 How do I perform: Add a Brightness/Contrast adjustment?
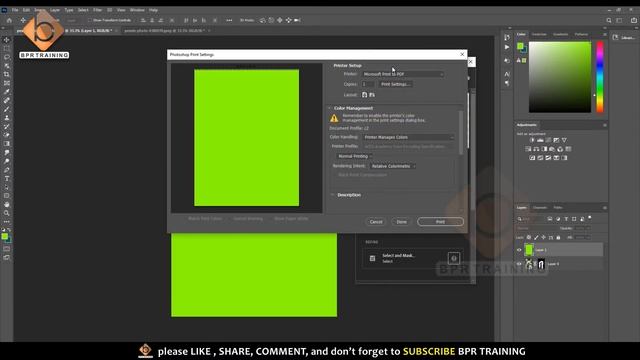(532, 140)
